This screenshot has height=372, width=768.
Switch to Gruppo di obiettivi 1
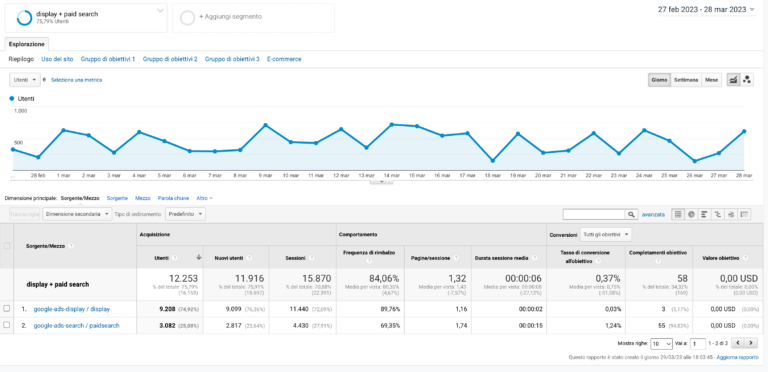click(x=108, y=59)
